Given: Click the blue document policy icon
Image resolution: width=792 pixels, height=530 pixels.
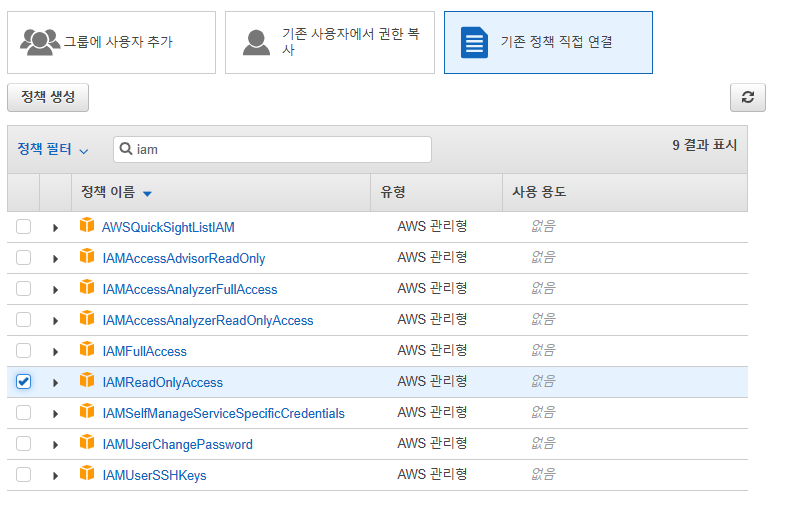Looking at the screenshot, I should (474, 42).
